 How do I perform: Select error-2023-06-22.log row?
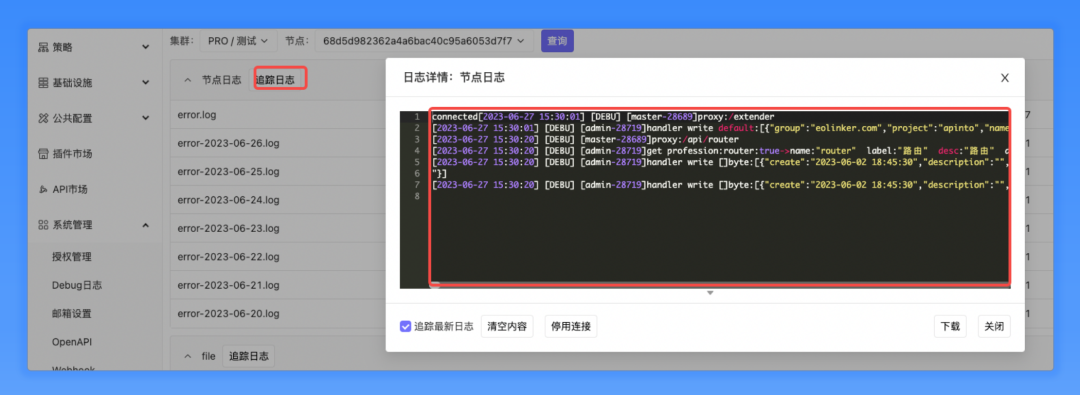[x=278, y=256]
